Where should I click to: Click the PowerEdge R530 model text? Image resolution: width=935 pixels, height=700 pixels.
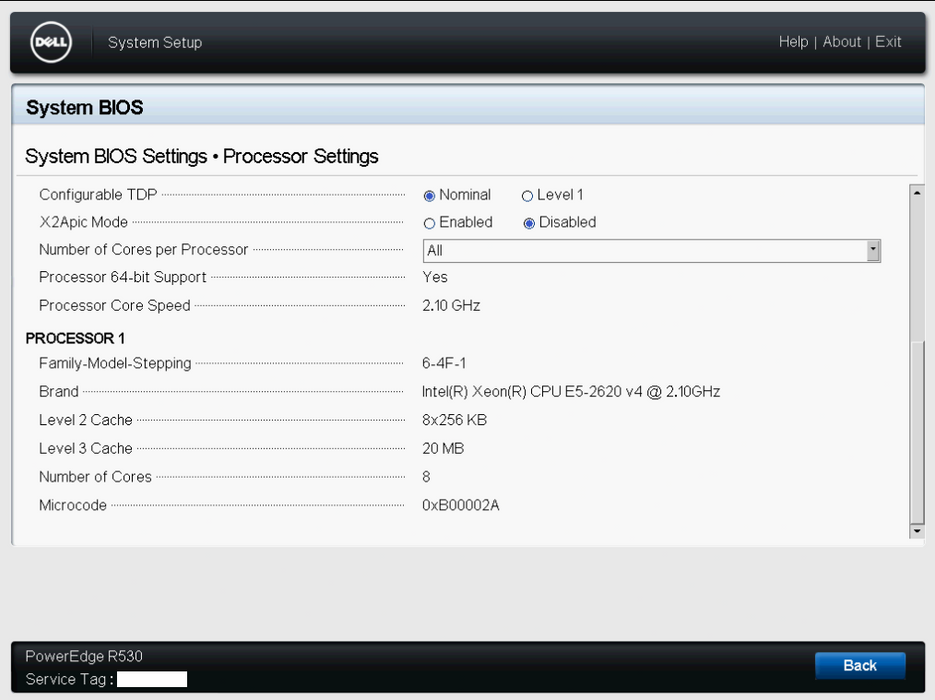point(84,656)
